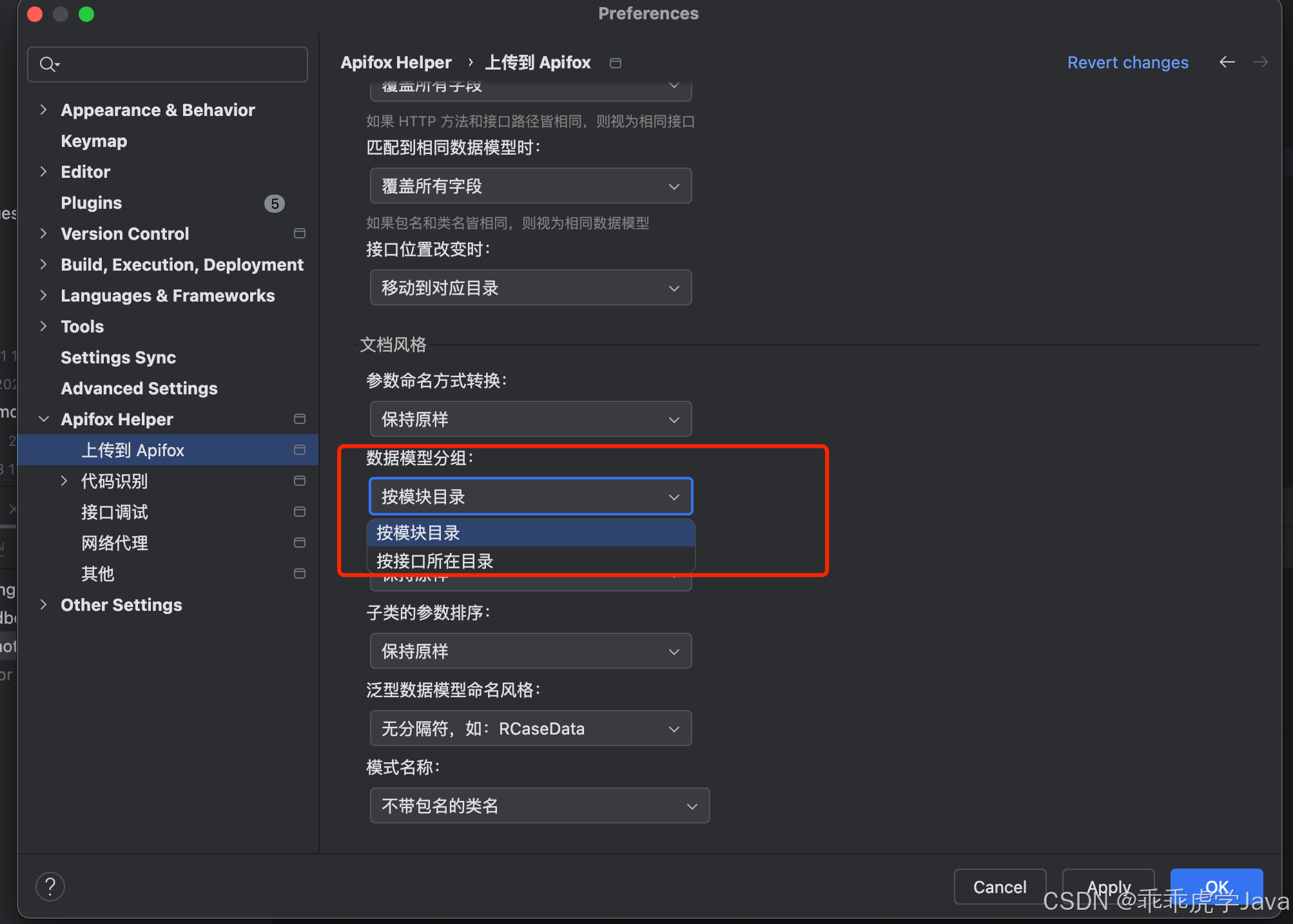The width and height of the screenshot is (1293, 924).
Task: Select 按接口所在目录 option in list
Action: (x=435, y=561)
